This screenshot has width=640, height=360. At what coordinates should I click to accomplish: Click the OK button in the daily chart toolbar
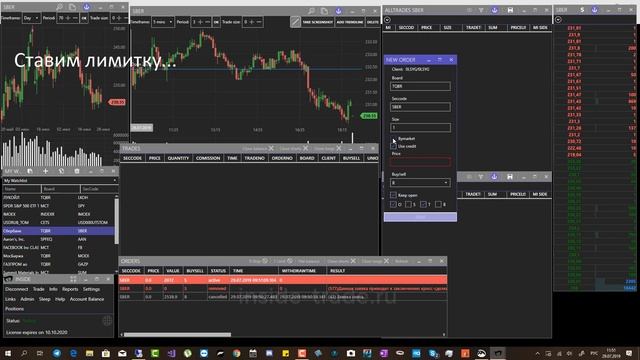click(x=84, y=18)
